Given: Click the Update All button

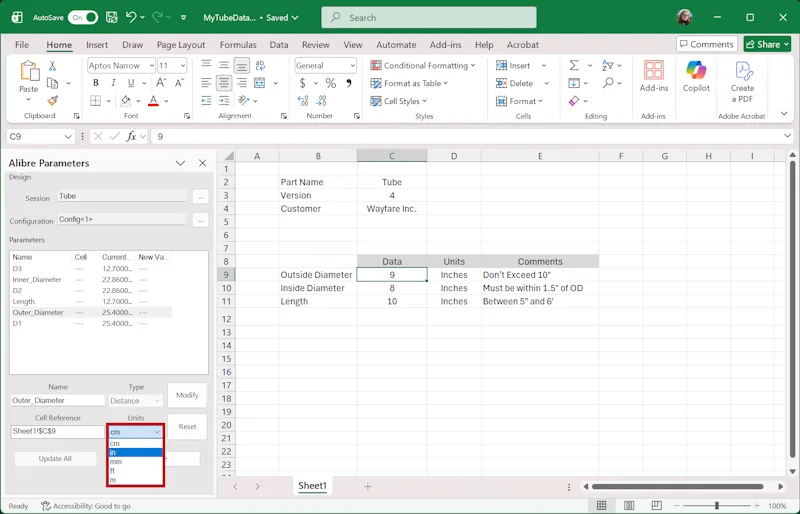Looking at the screenshot, I should (x=55, y=458).
